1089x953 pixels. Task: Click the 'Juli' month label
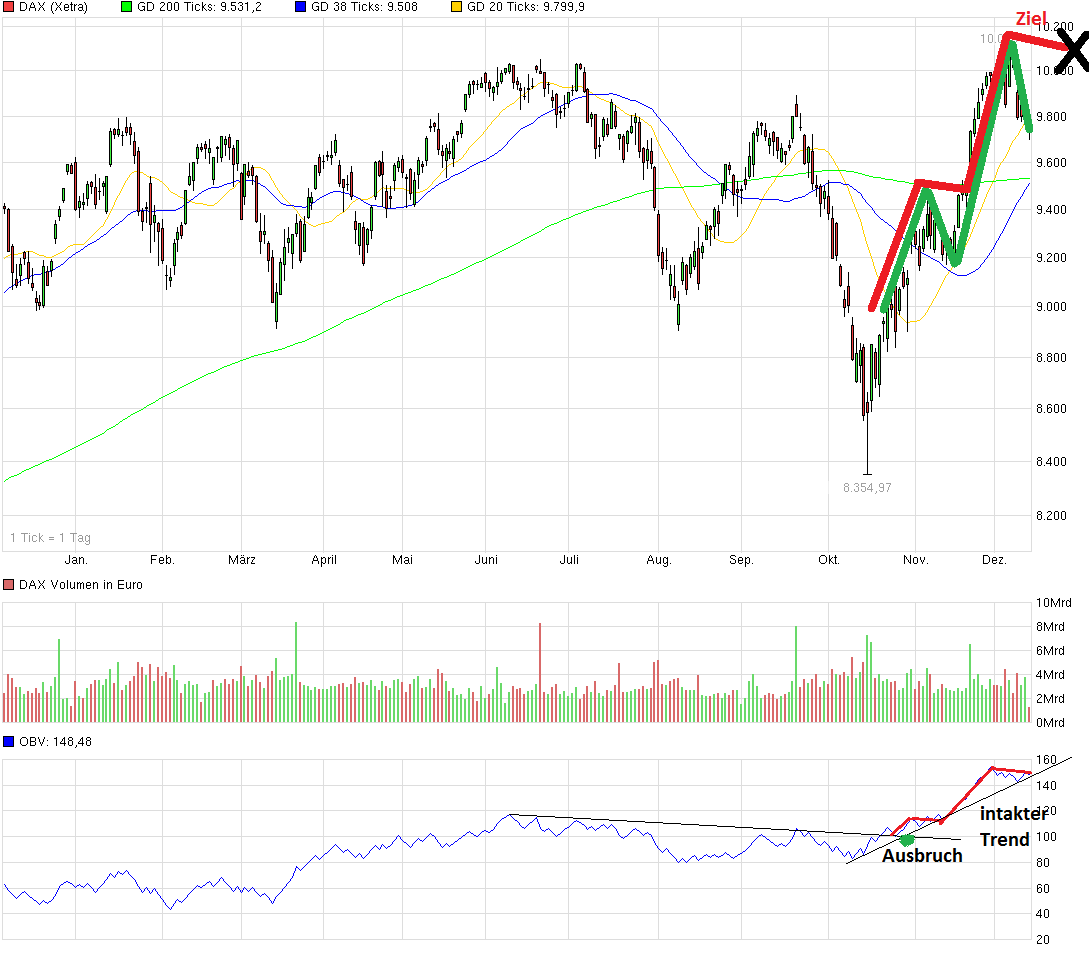coord(569,560)
